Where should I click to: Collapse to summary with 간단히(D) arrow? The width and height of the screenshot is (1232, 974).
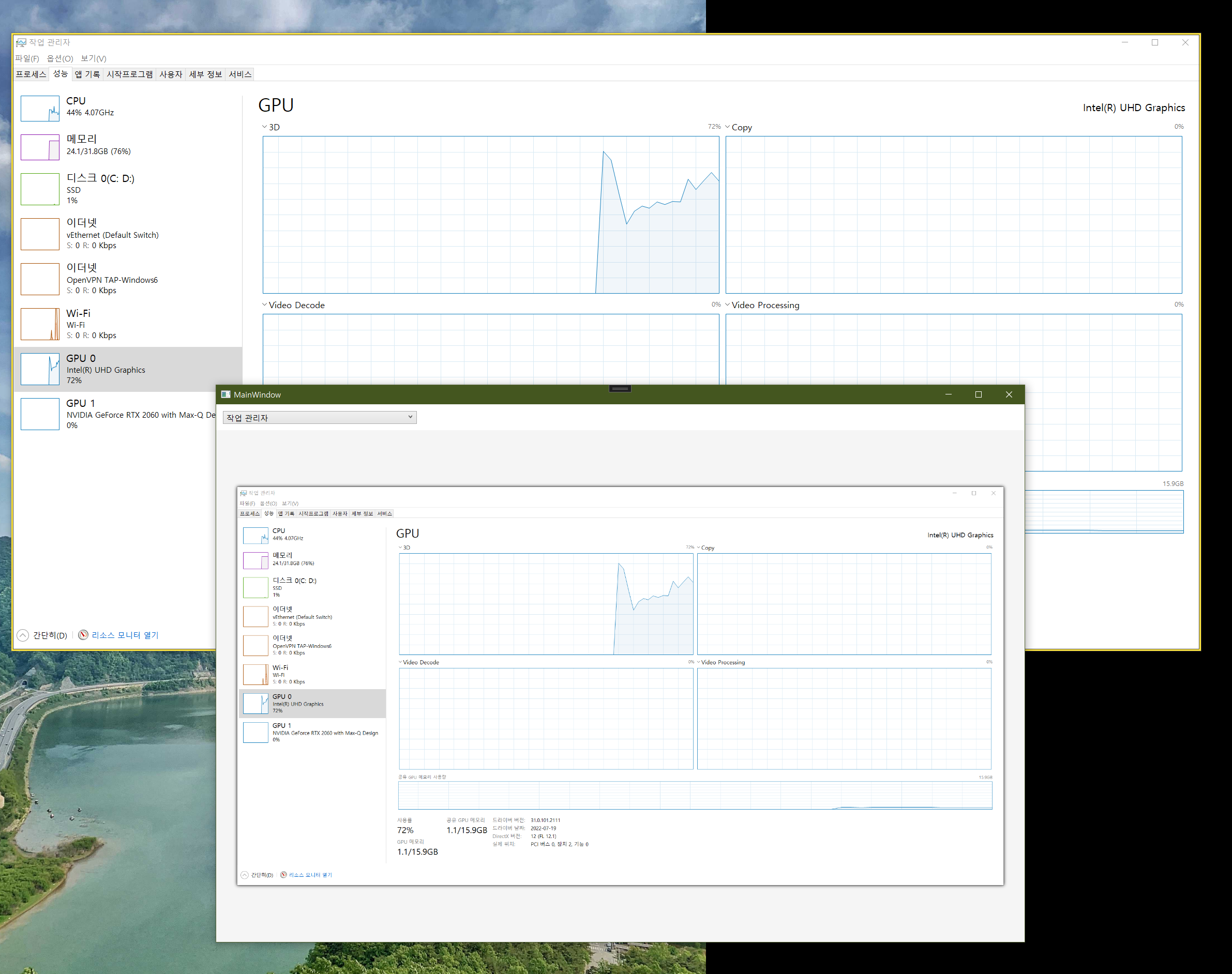coord(23,635)
